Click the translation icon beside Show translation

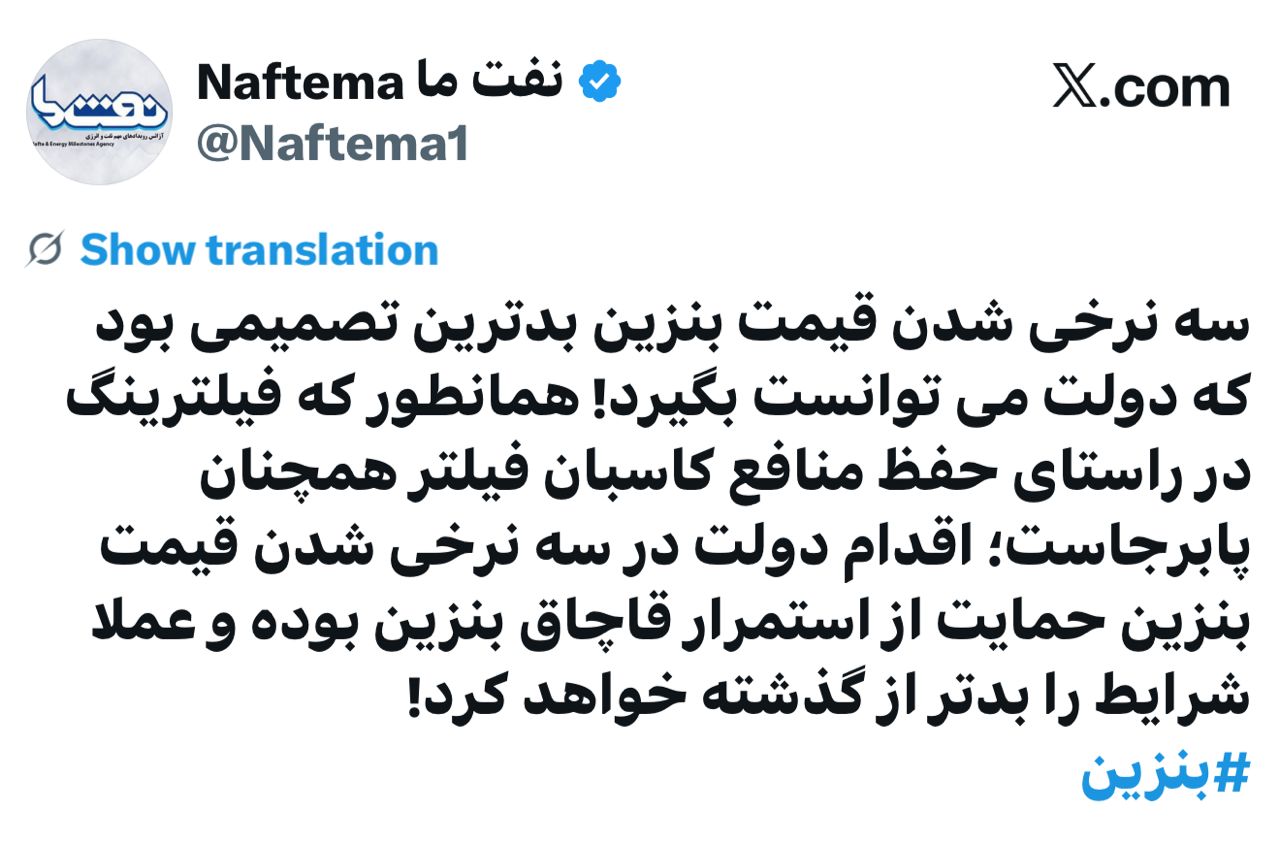coord(44,250)
